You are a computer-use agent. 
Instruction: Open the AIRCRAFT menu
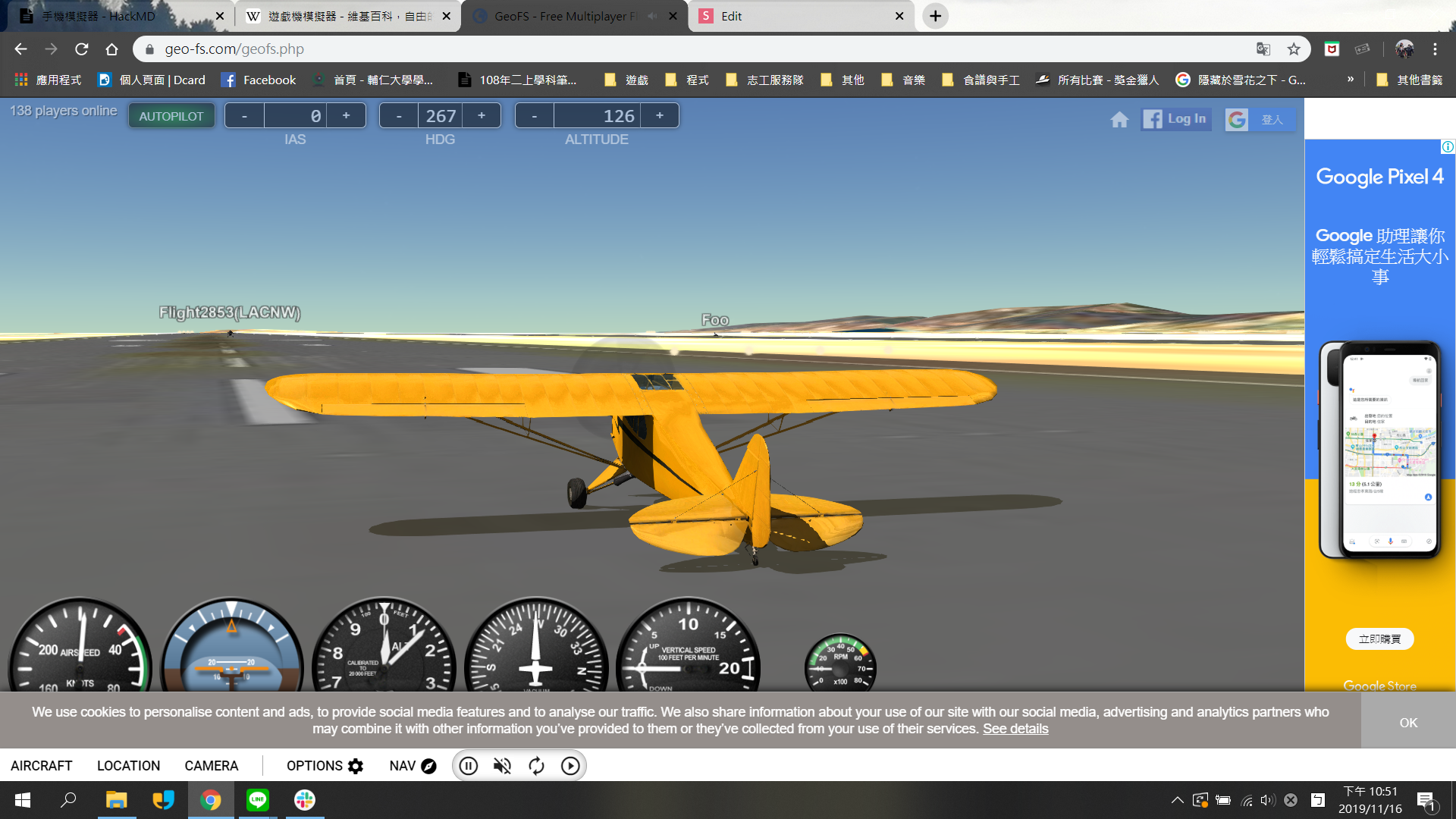(x=42, y=766)
